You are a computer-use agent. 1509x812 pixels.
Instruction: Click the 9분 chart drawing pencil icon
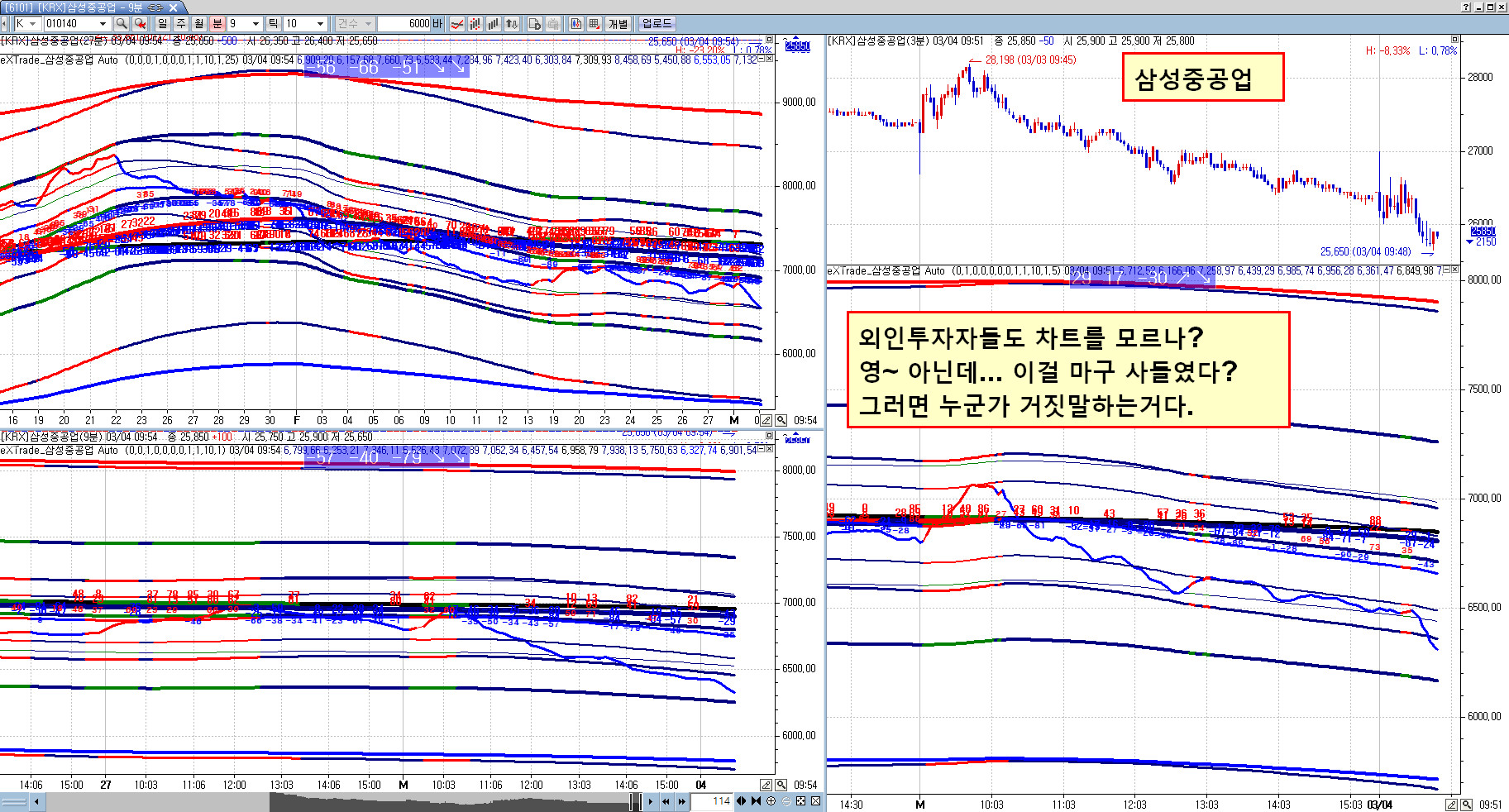click(x=766, y=785)
